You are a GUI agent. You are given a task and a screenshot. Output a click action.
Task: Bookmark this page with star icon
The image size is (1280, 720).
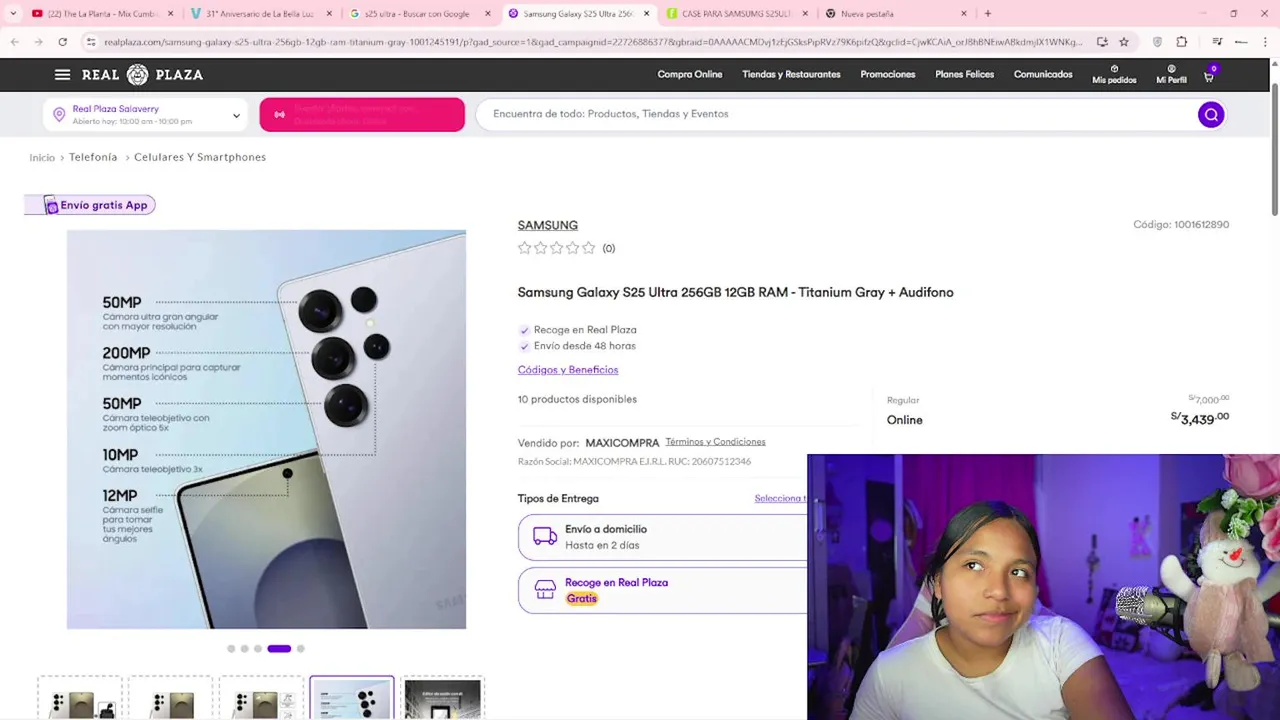[x=1124, y=42]
